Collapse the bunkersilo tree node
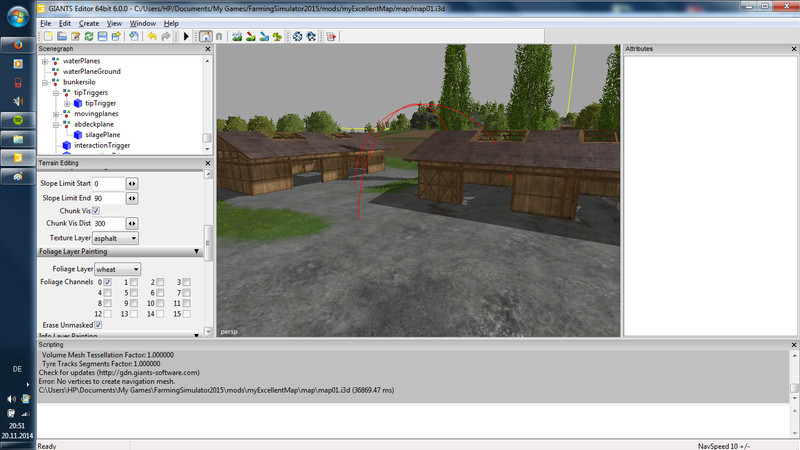The image size is (800, 450). tap(45, 82)
